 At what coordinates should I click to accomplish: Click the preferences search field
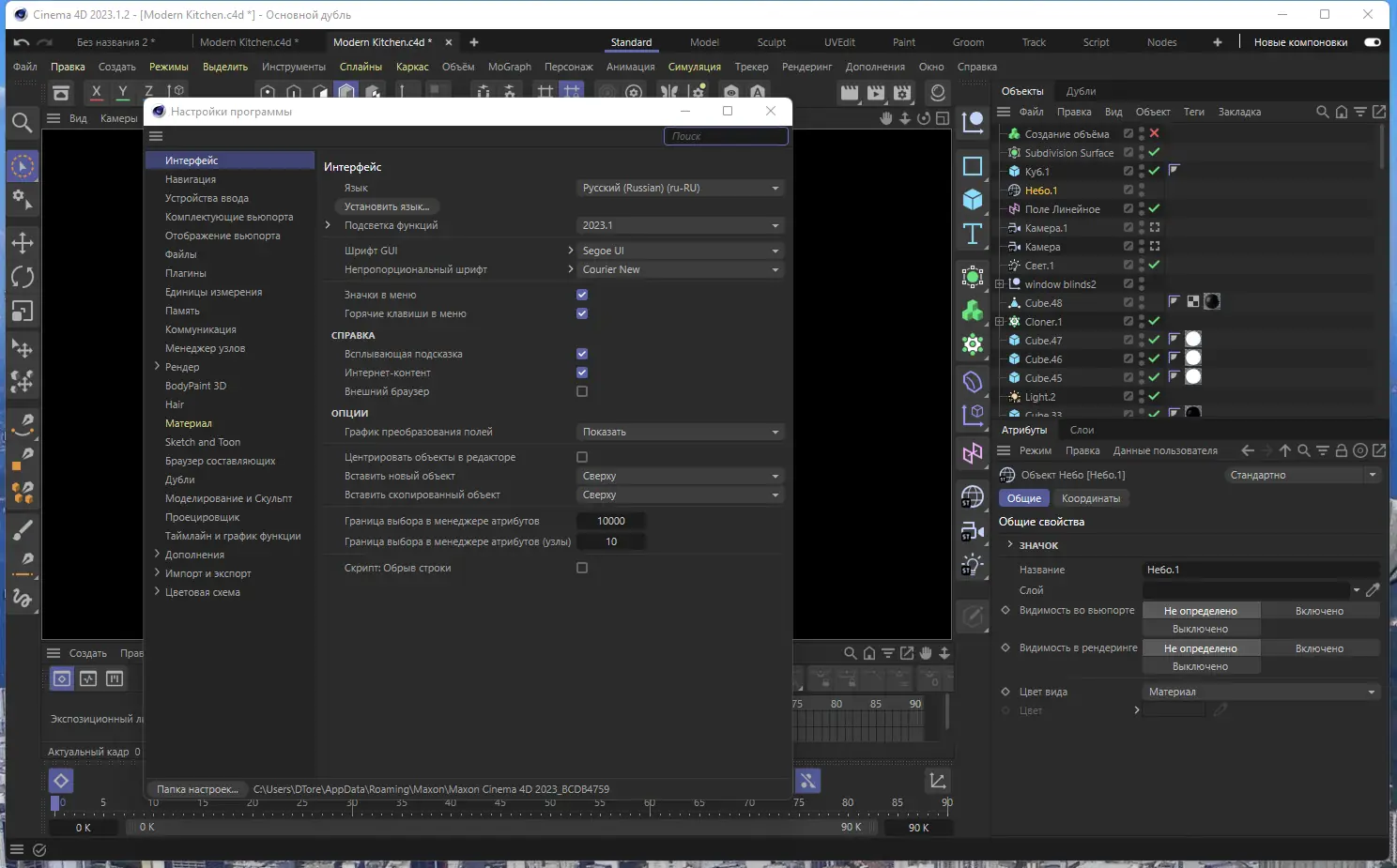point(725,136)
